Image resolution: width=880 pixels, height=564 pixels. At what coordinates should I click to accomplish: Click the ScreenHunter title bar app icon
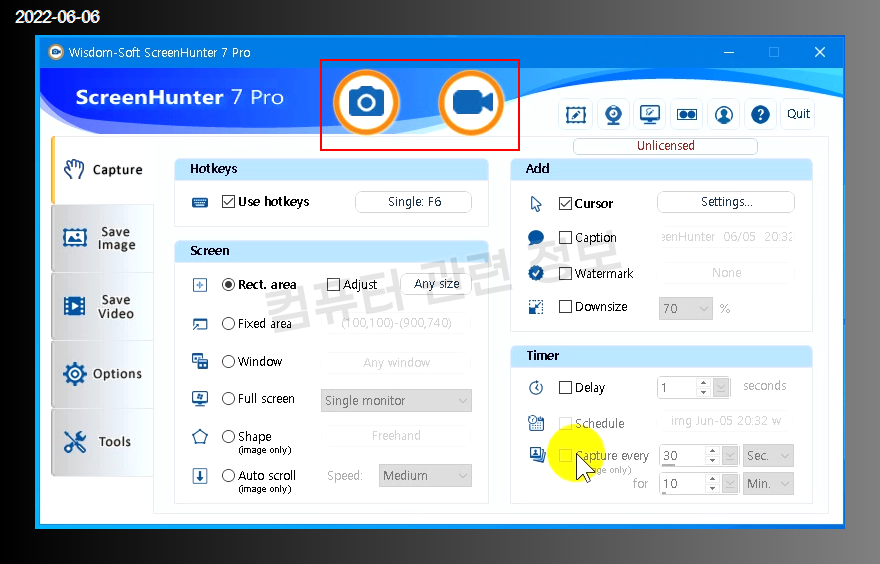(56, 52)
